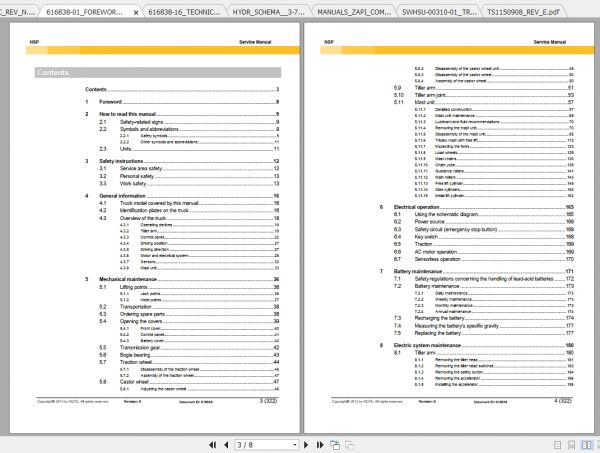Click the 'Mechanical maintenance' contents entry
This screenshot has width=600, height=453.
(x=128, y=279)
